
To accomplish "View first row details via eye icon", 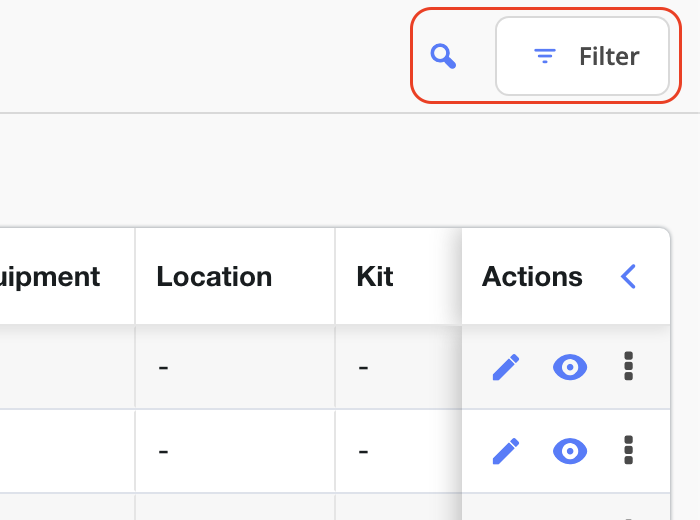I will pyautogui.click(x=570, y=367).
